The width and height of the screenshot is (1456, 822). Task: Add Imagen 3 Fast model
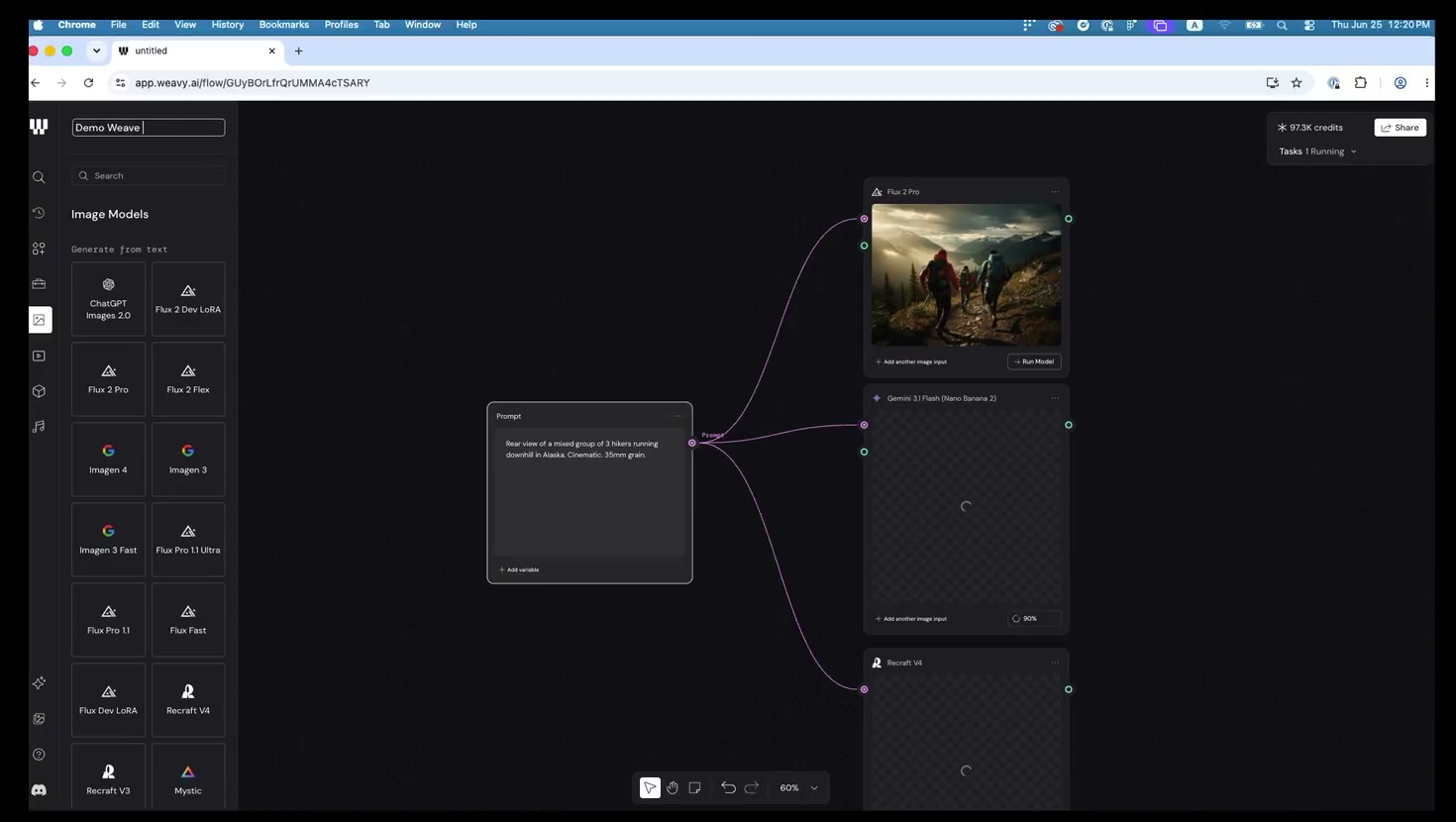pos(108,540)
